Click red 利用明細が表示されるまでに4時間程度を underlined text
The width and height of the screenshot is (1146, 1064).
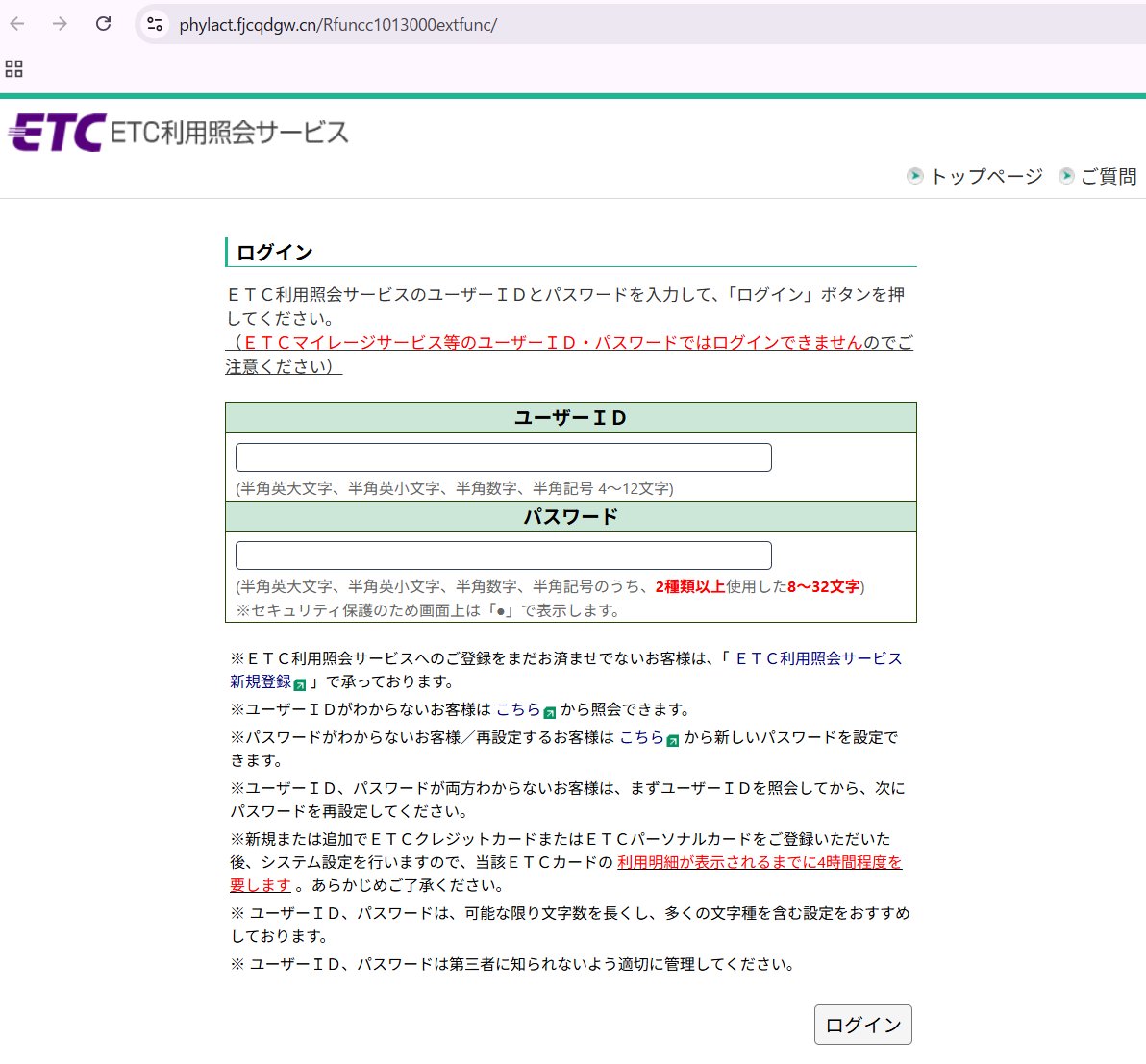tap(760, 862)
